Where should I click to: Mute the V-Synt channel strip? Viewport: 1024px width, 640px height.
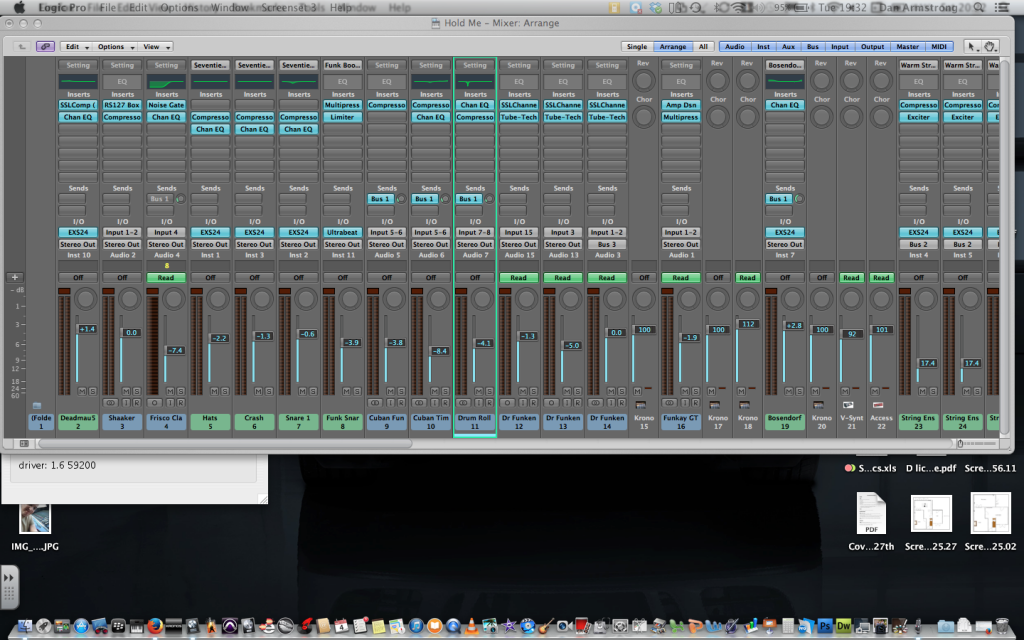click(x=845, y=391)
